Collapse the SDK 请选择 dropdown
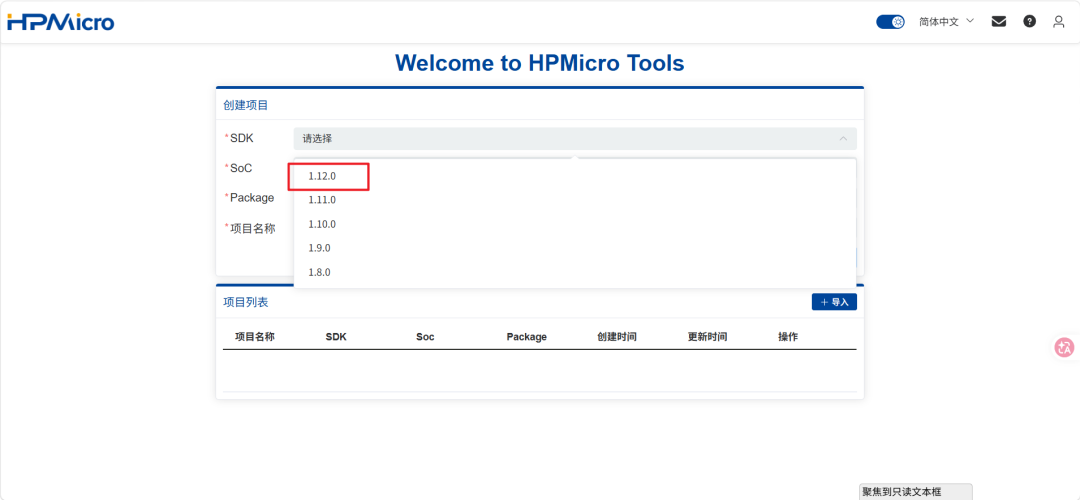 tap(575, 138)
